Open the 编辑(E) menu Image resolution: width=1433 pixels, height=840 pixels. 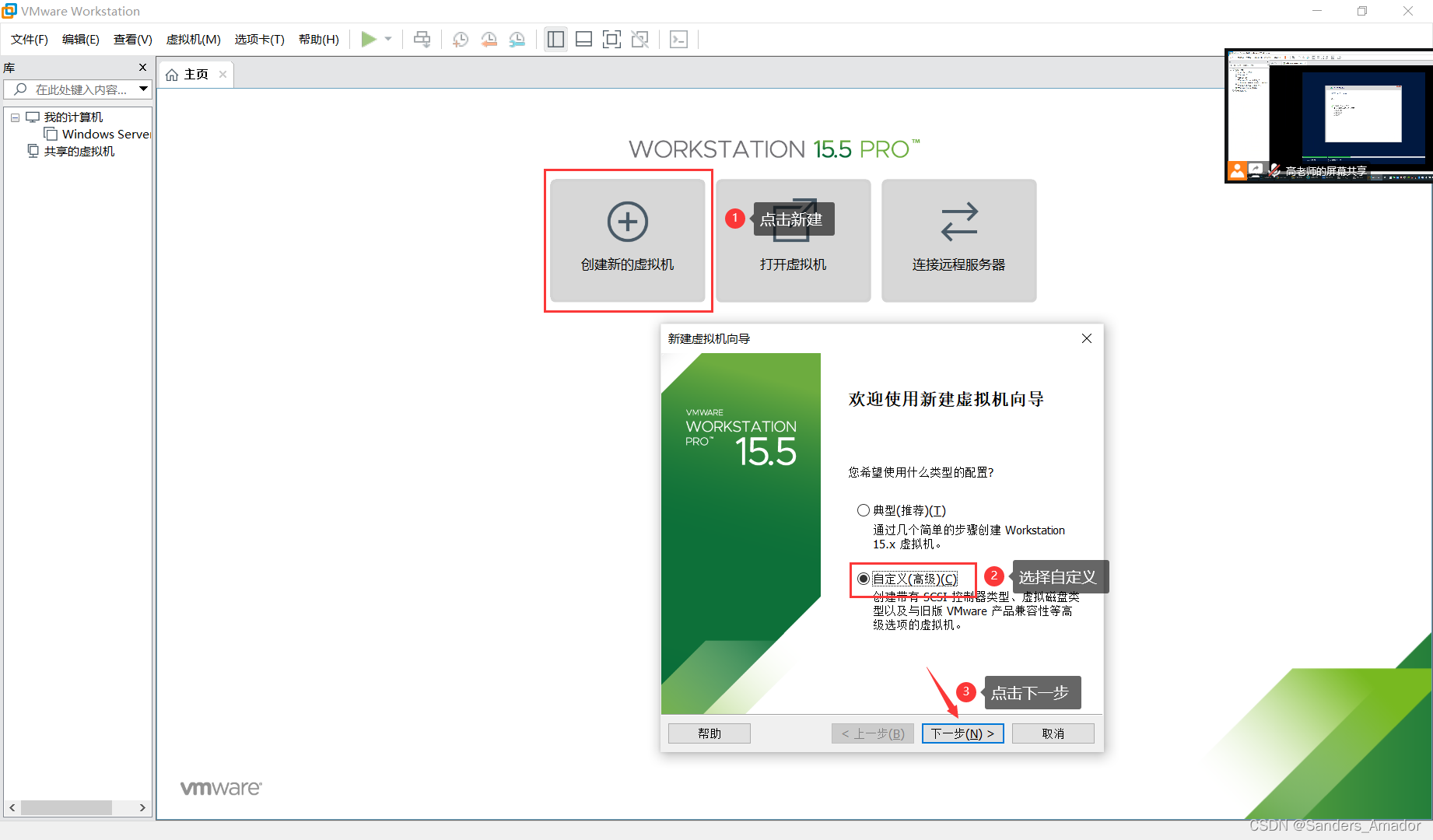click(81, 39)
